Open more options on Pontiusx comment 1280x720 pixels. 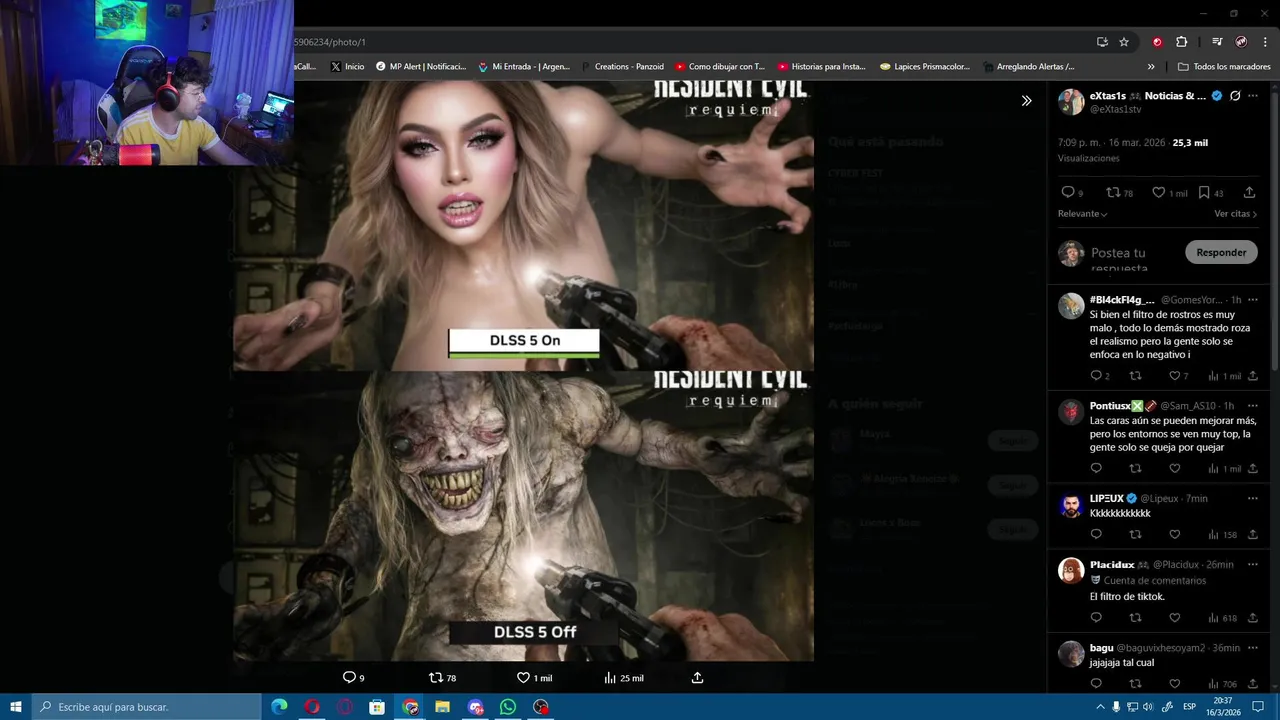(x=1252, y=405)
